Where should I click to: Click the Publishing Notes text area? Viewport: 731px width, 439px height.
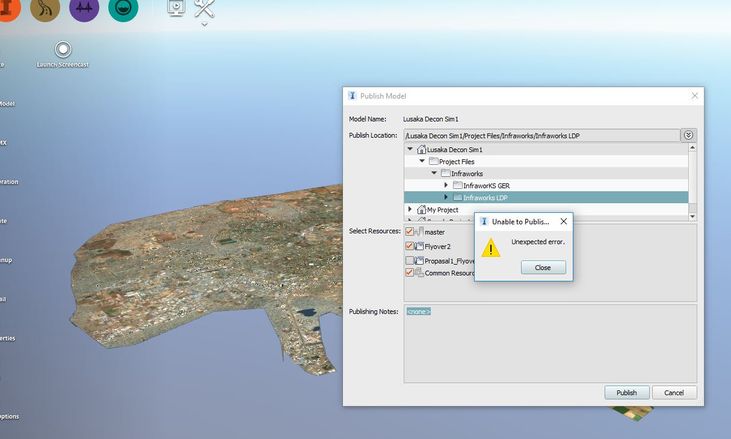point(550,343)
